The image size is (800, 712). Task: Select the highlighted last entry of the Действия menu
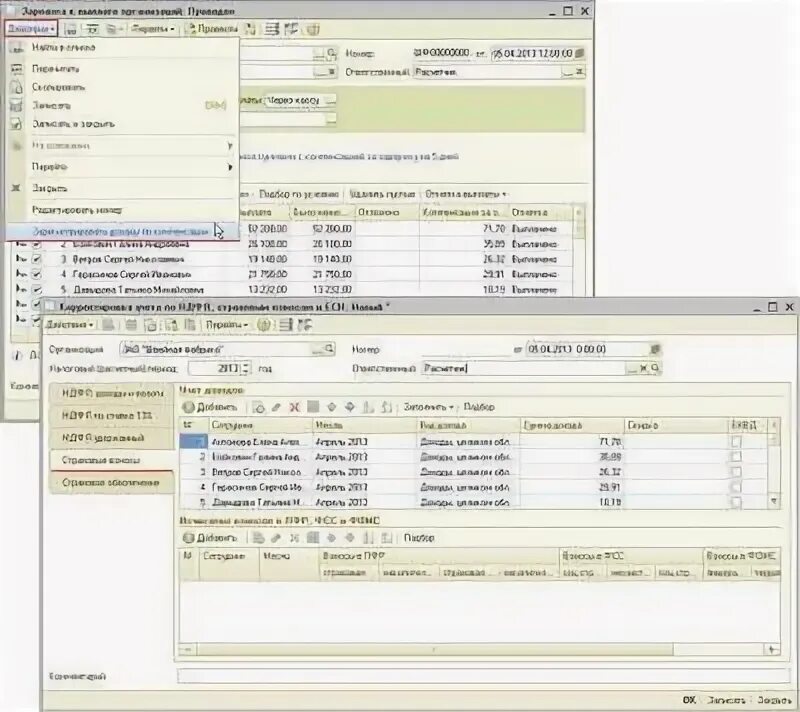122,231
